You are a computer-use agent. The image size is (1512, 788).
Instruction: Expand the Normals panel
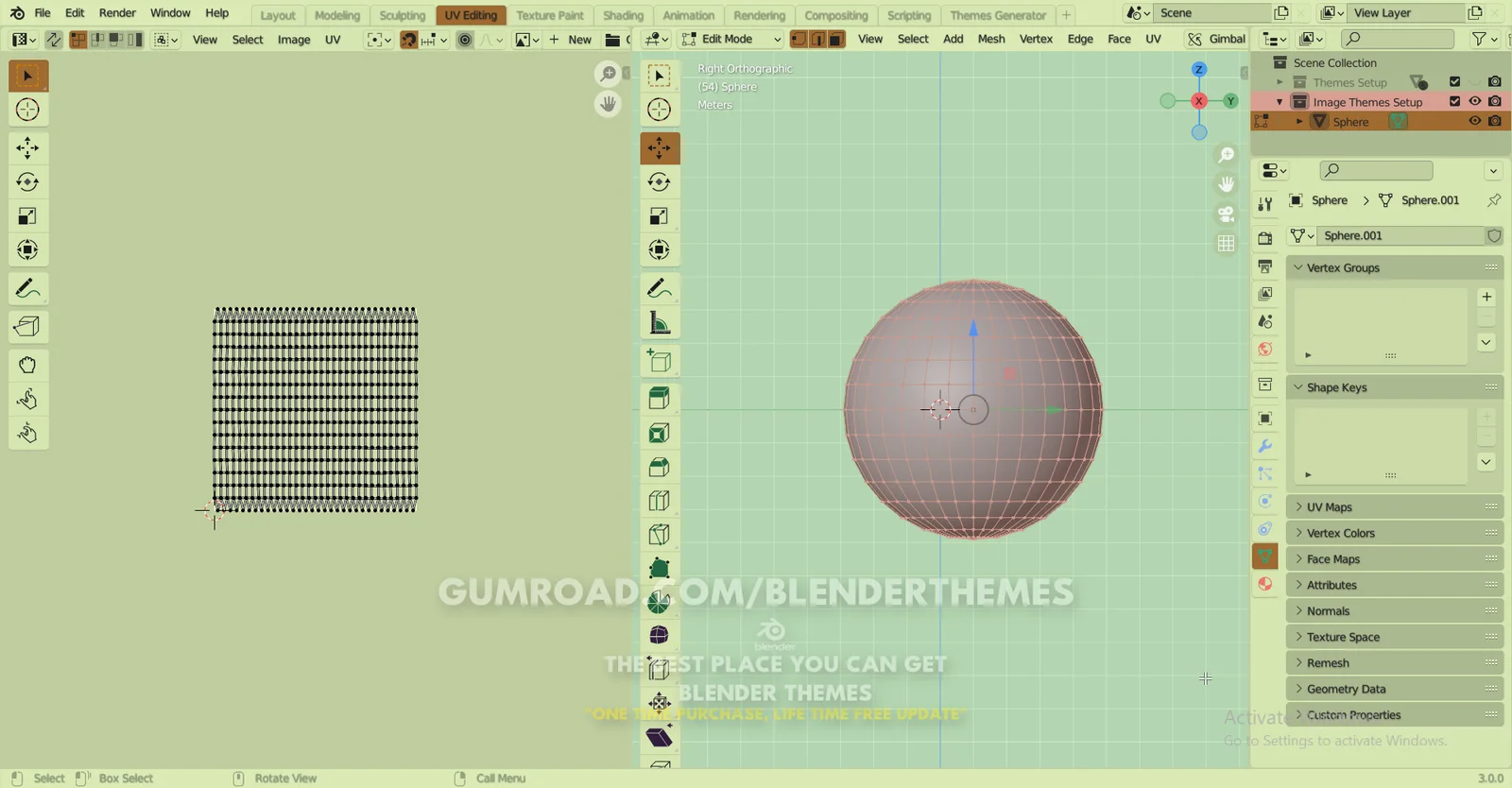(x=1395, y=611)
